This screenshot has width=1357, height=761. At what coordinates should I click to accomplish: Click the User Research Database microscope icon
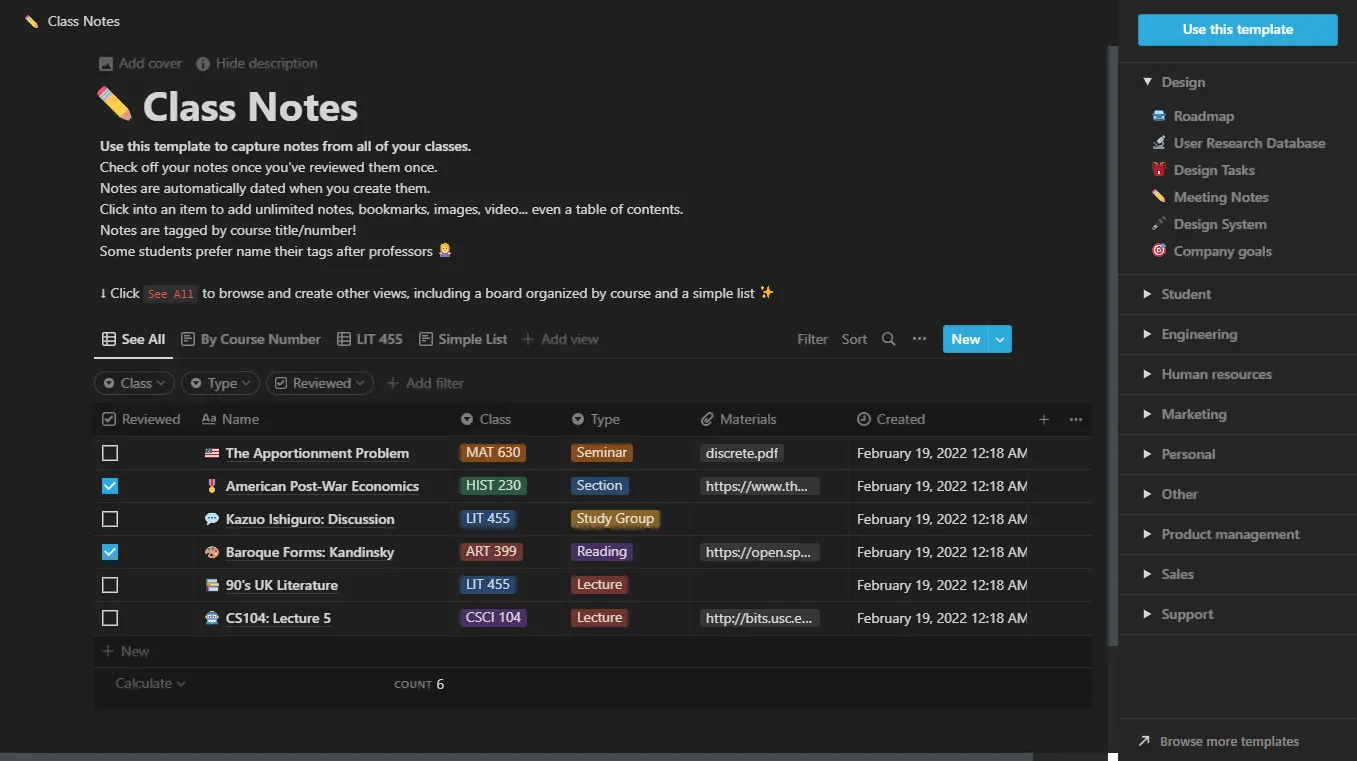coord(1159,143)
